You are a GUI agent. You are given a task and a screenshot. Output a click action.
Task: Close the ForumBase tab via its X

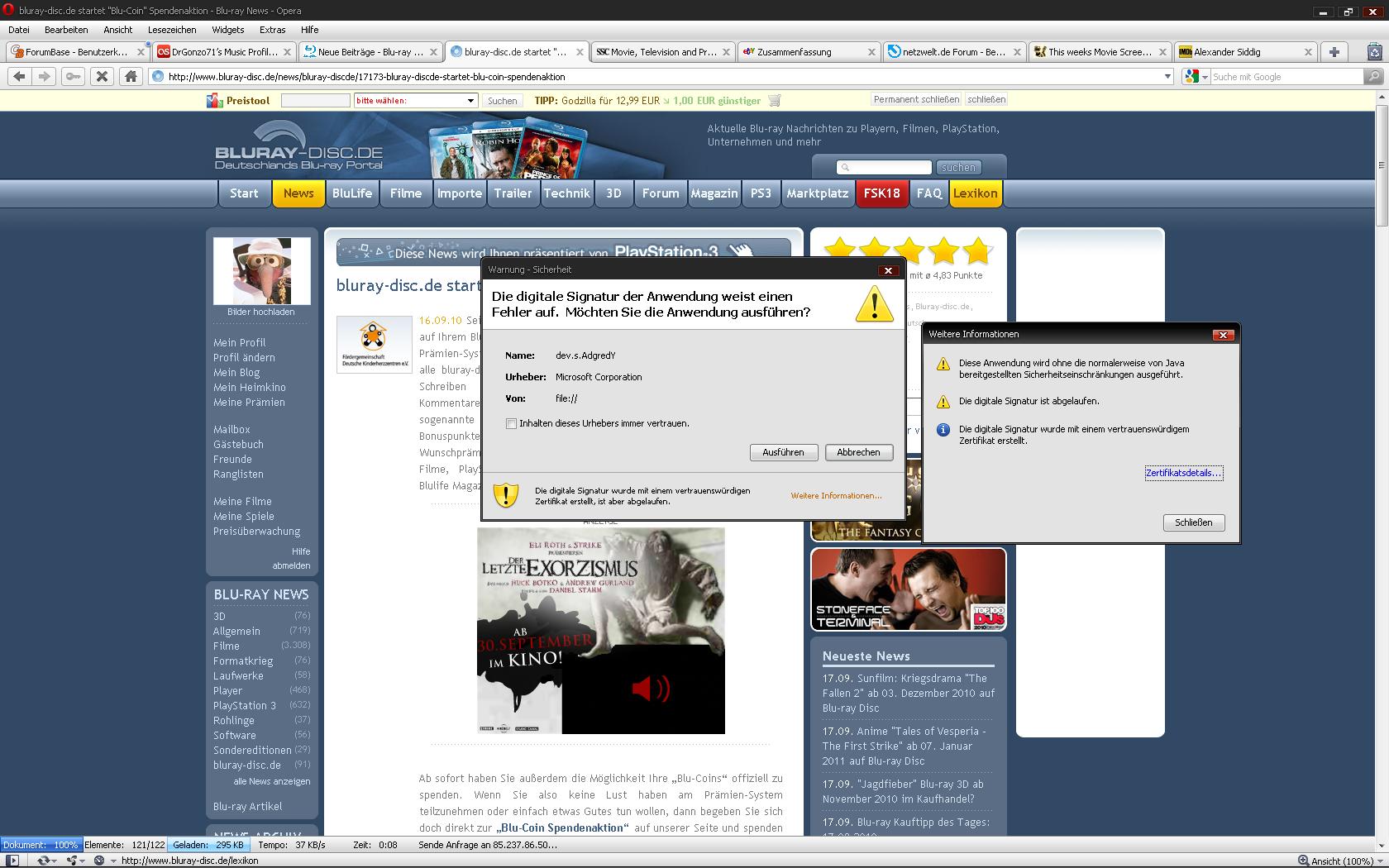click(x=140, y=51)
